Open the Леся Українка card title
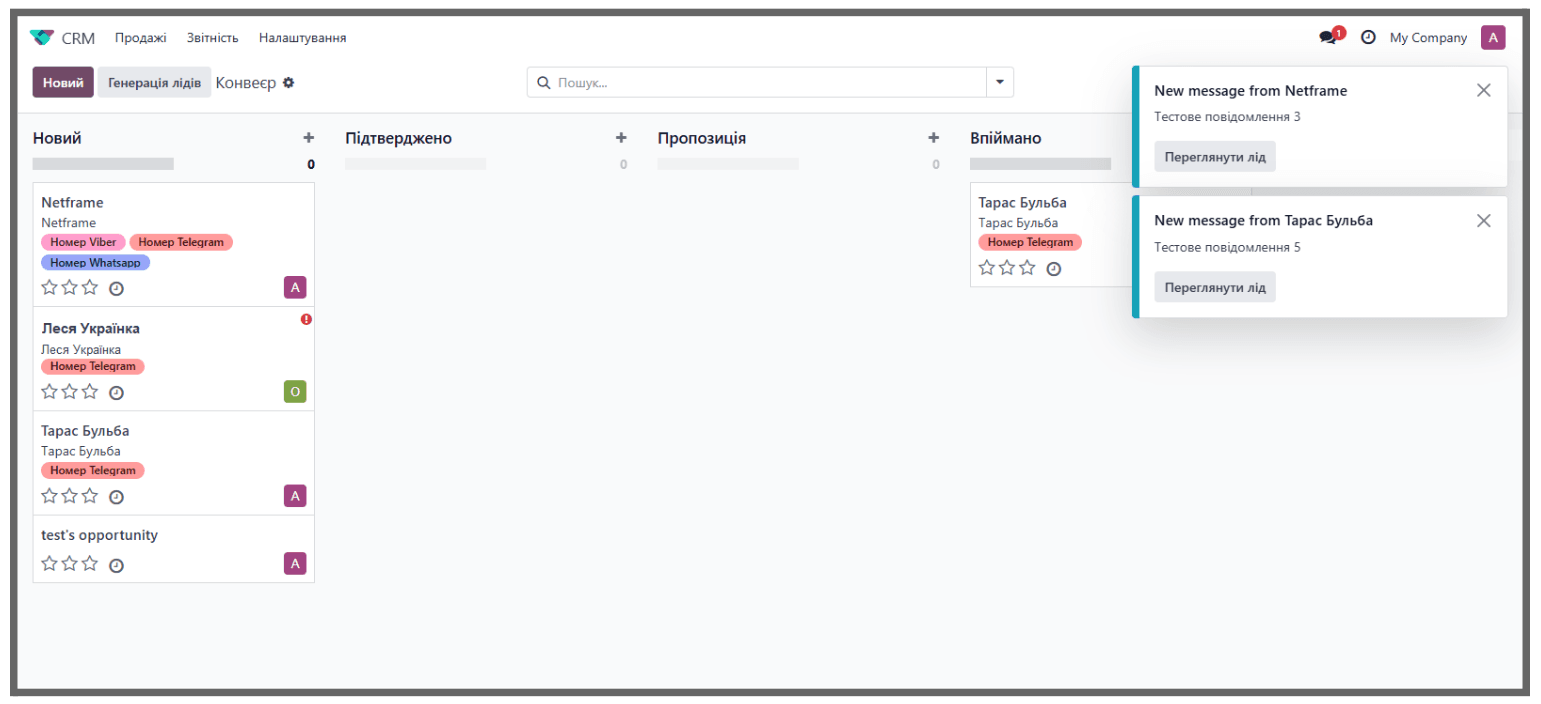Screen dimensions: 1541x704 coord(91,328)
